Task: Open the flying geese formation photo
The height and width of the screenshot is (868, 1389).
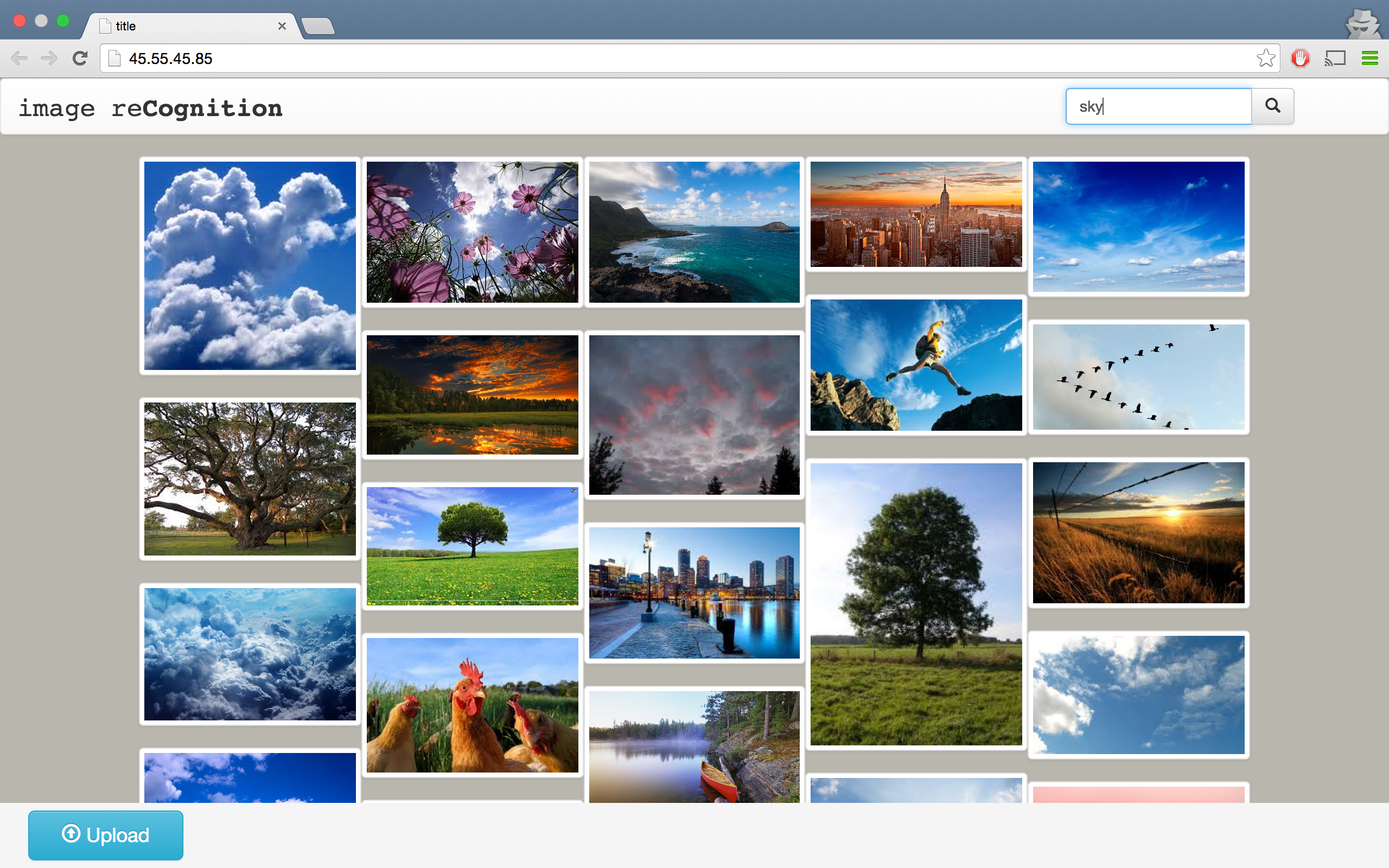Action: (x=1138, y=376)
